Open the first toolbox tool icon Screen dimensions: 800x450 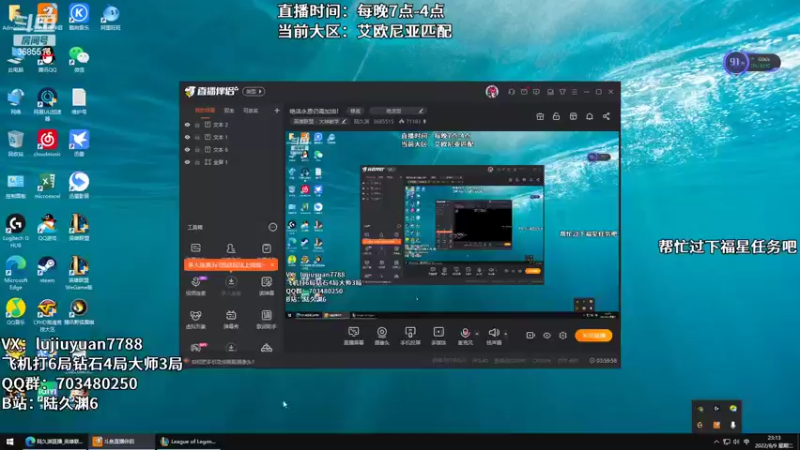[195, 248]
